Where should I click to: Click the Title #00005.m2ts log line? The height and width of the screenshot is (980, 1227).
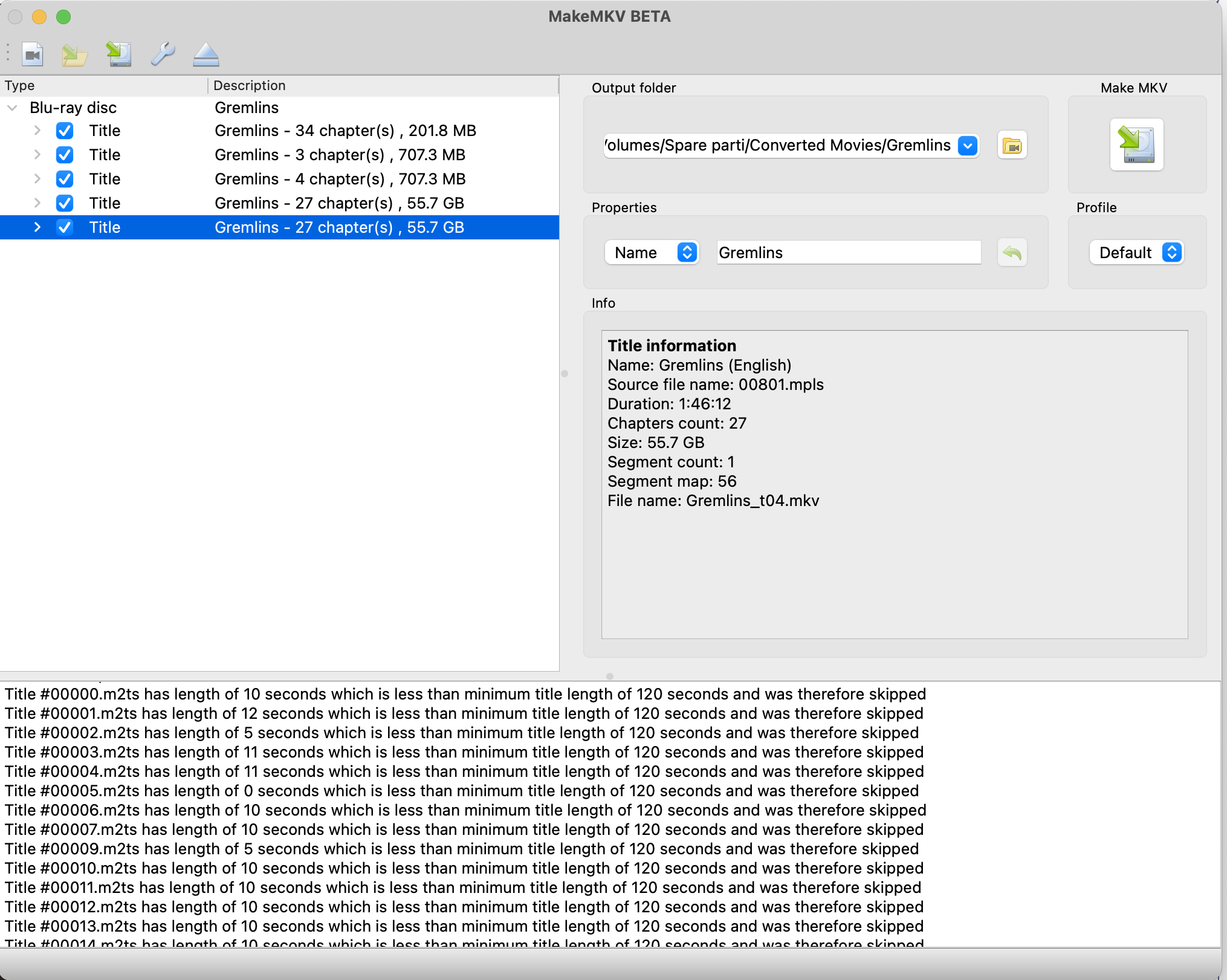coord(462,791)
